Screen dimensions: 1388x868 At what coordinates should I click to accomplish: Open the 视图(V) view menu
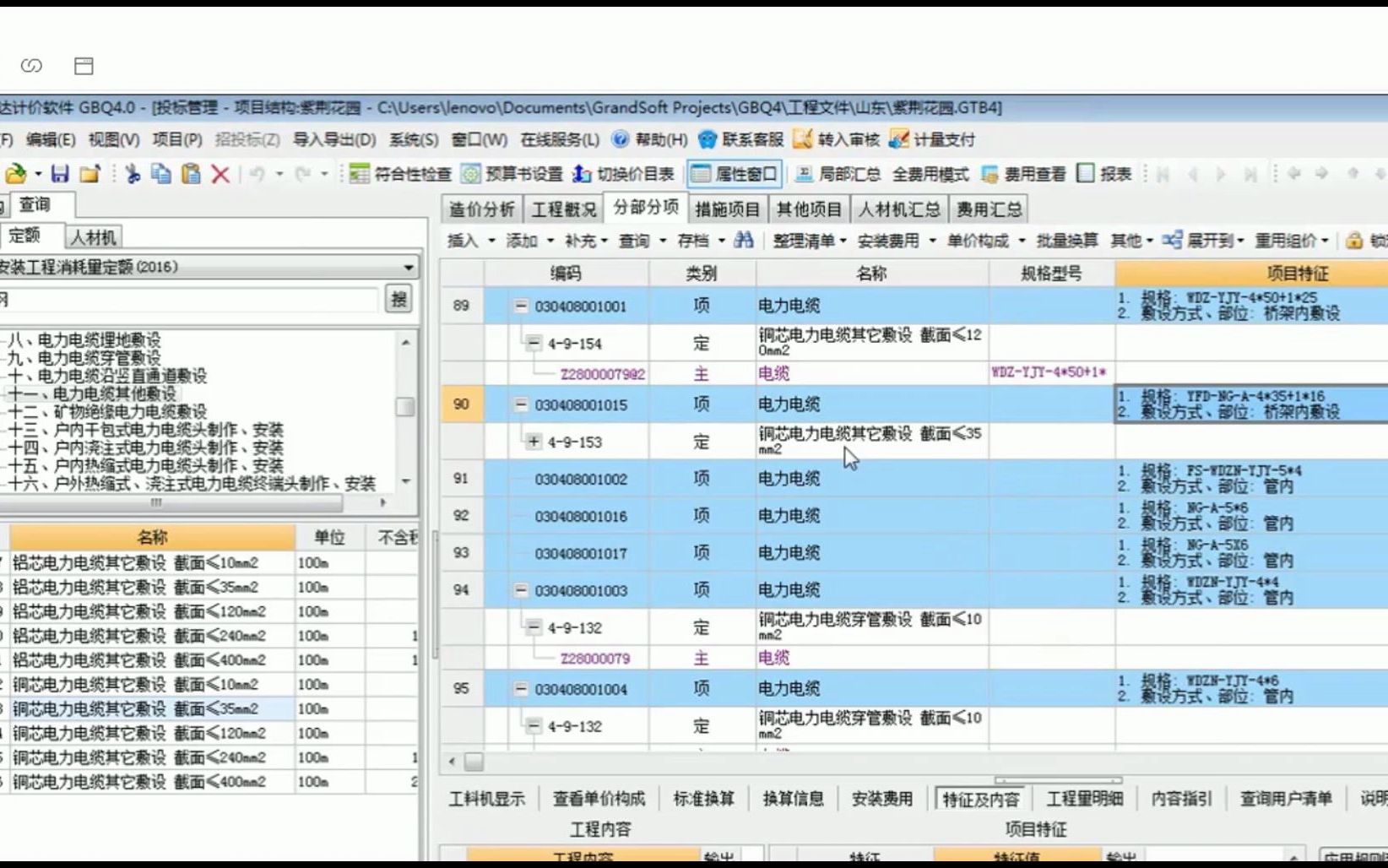[x=114, y=139]
